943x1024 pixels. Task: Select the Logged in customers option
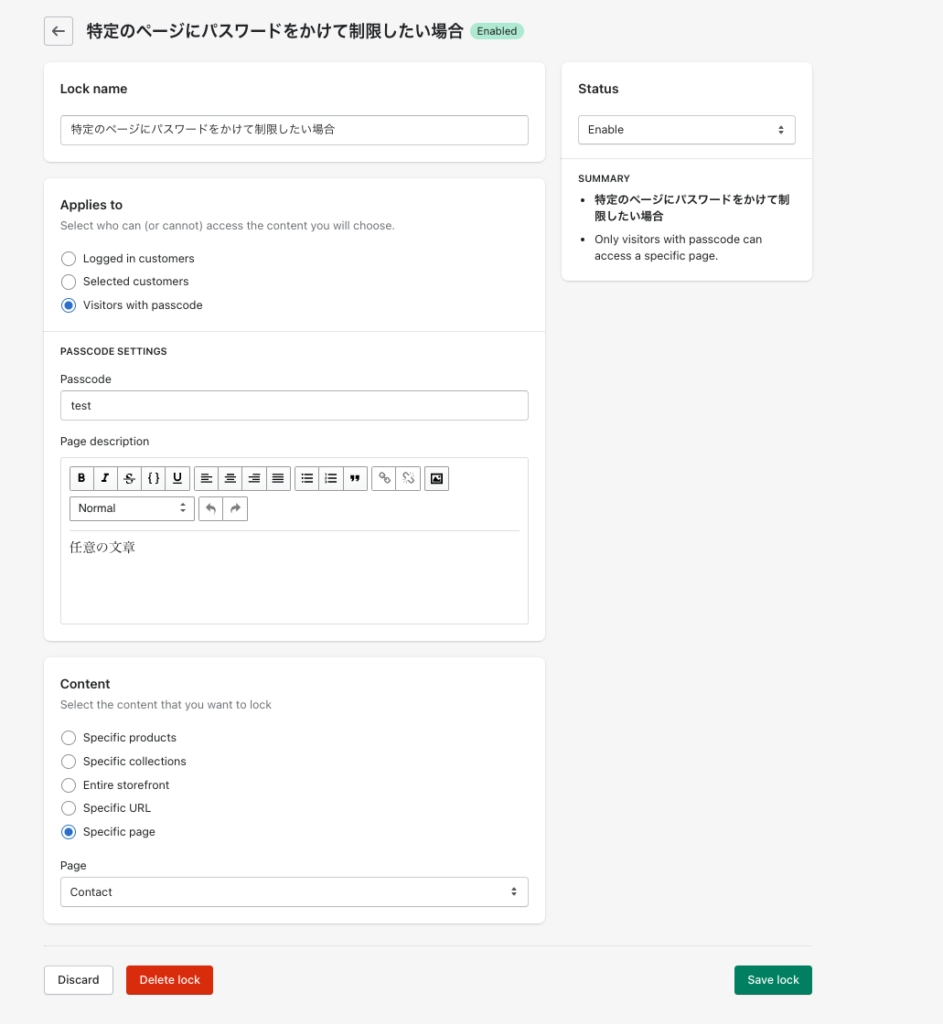(x=69, y=259)
